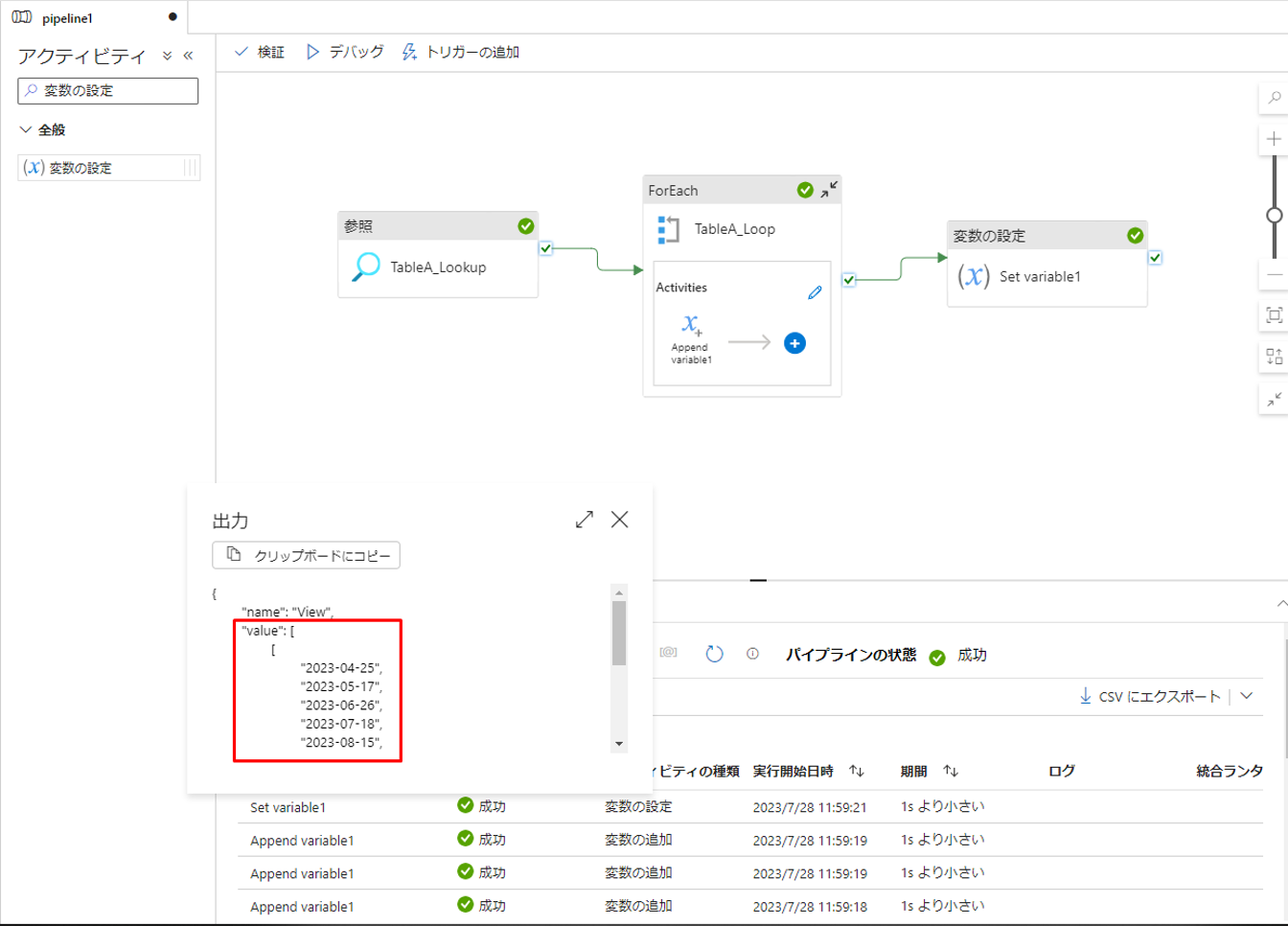
Task: Click the ForEach success output connector
Action: (x=849, y=280)
